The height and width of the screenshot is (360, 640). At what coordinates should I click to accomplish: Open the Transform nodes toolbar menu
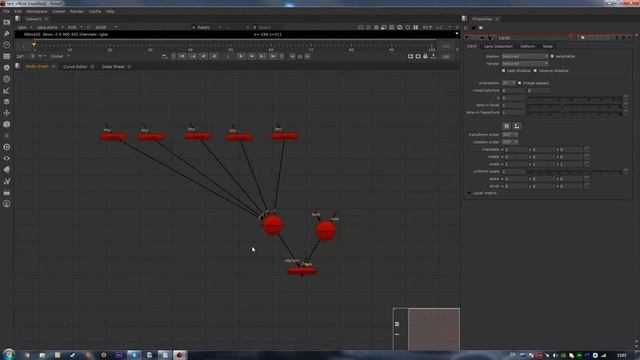7,113
